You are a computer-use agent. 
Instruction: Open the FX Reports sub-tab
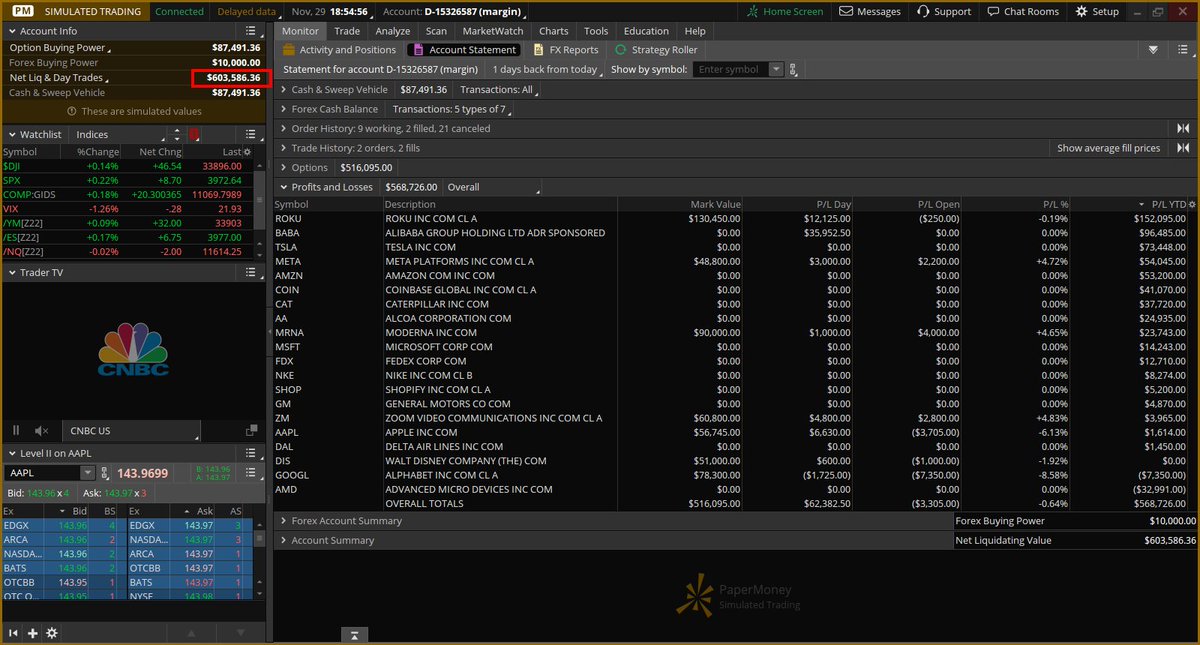point(566,49)
